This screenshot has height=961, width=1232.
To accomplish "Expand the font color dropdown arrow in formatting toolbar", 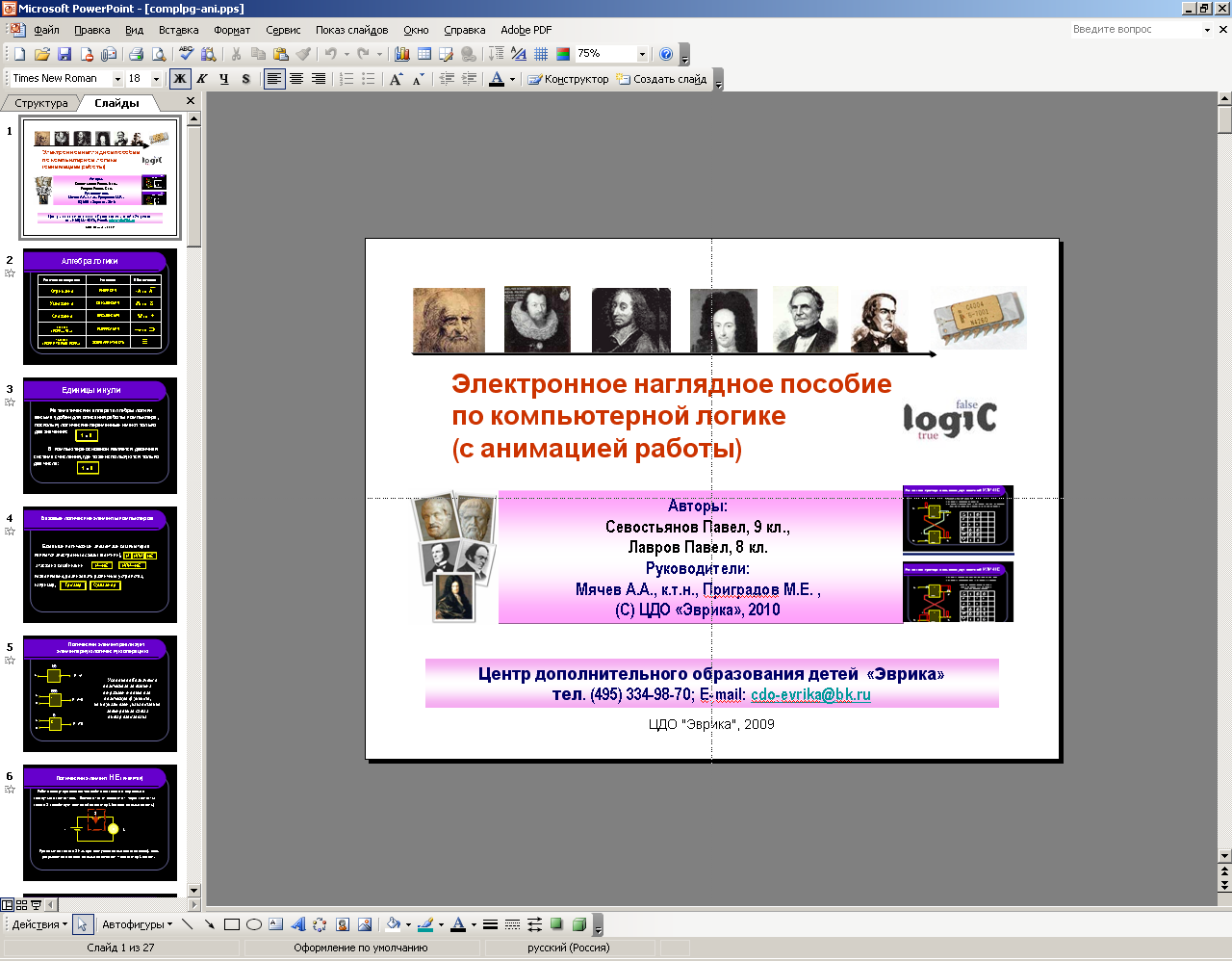I will pos(512,79).
